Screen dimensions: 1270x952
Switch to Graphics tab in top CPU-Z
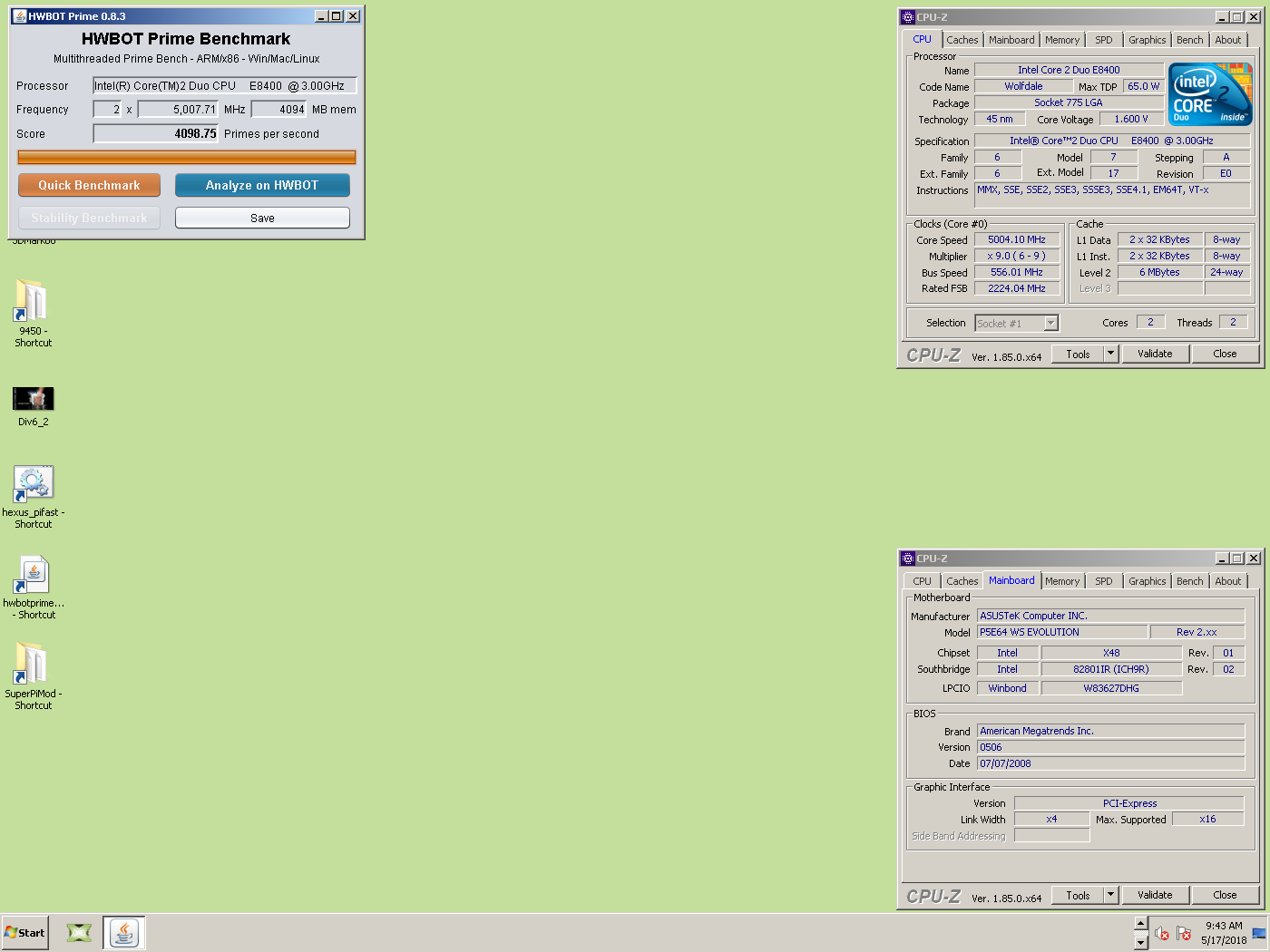[1148, 40]
